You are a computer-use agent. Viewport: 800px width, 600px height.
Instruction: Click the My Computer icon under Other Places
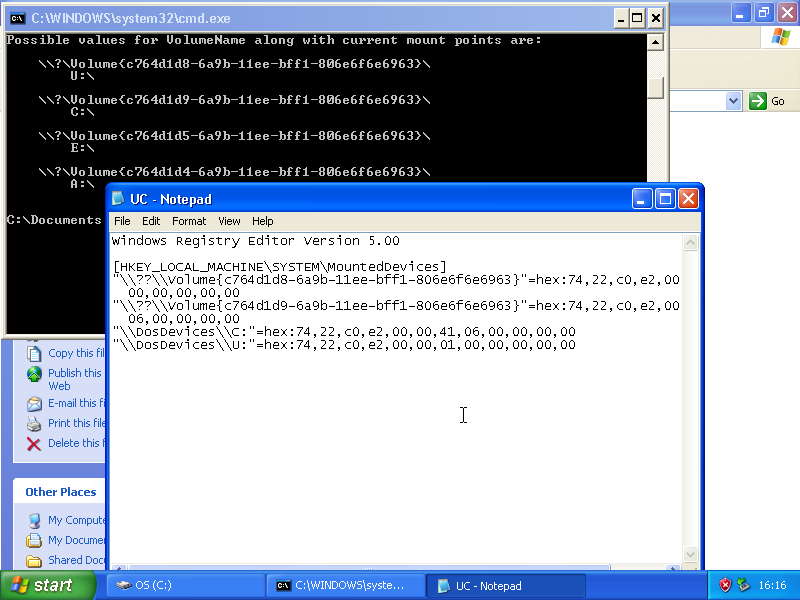(34, 520)
